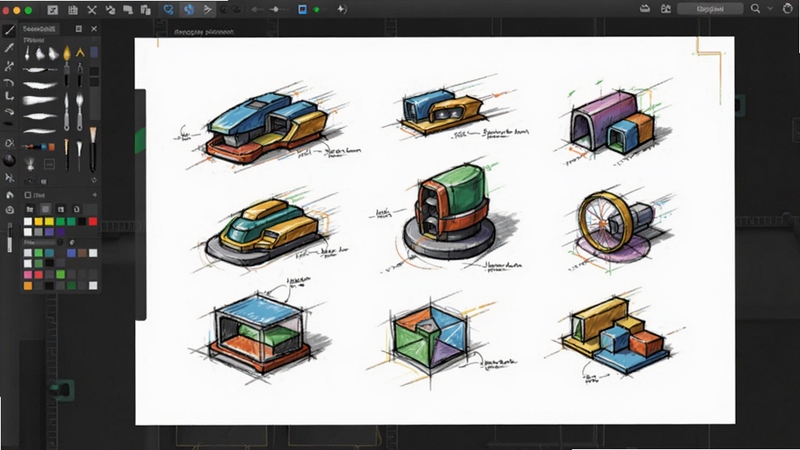Viewport: 800px width, 450px height.
Task: Click the home icon in left toolbar
Action: 9,195
